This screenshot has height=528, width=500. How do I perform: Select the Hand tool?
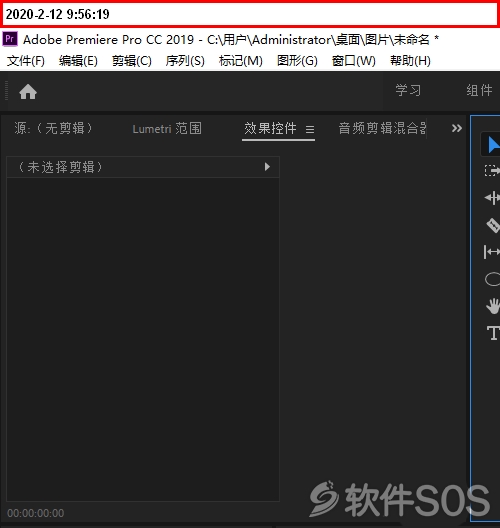[x=493, y=306]
